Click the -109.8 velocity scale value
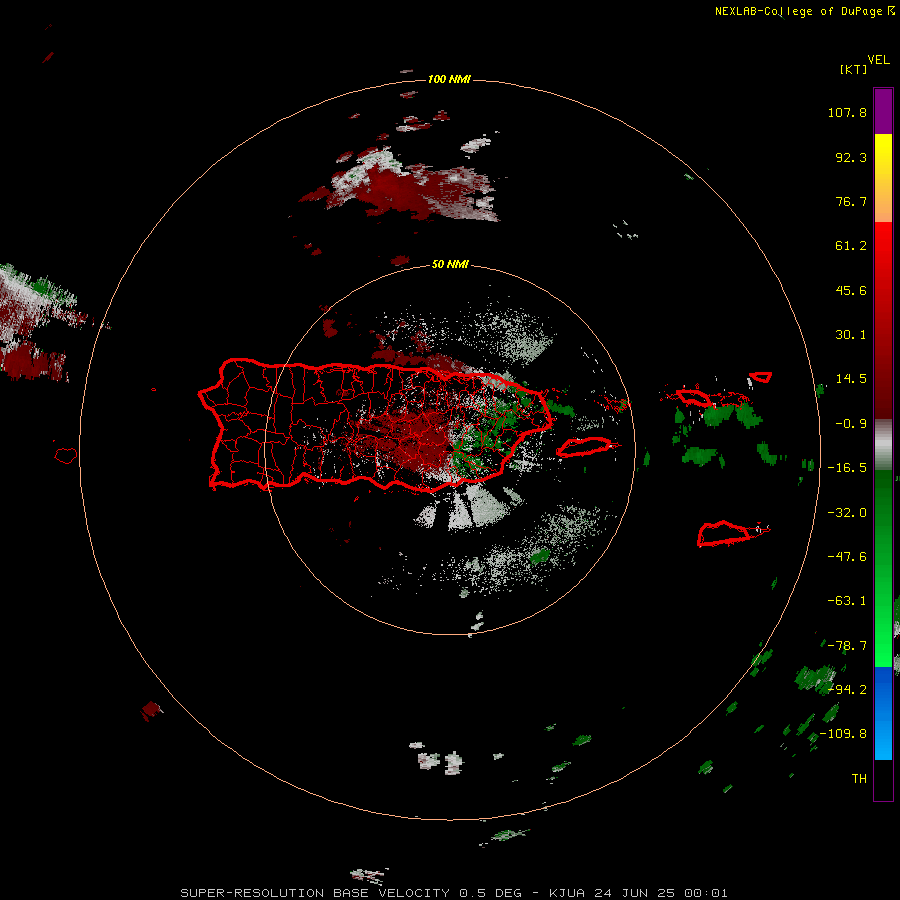 844,734
